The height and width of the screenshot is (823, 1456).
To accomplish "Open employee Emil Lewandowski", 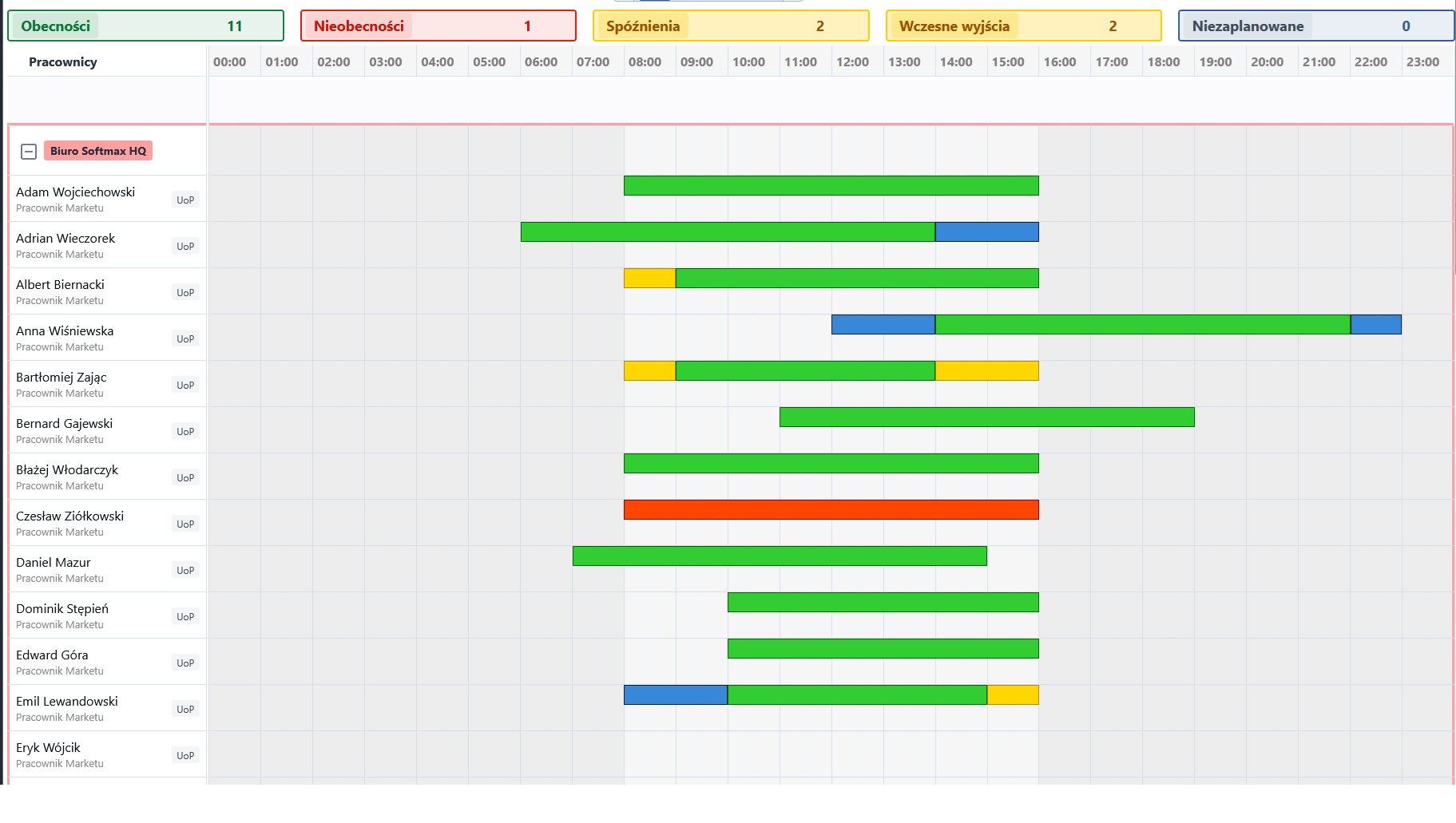I will (67, 701).
